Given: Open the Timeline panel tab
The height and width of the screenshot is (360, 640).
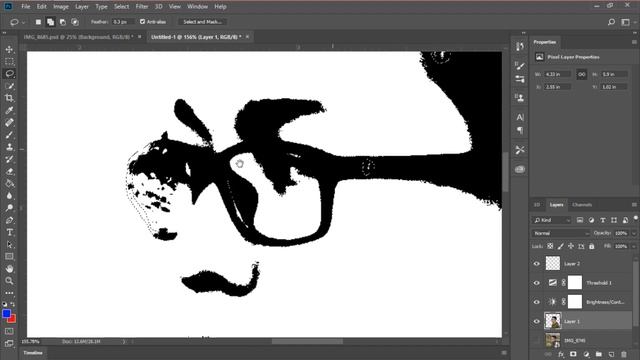Looking at the screenshot, I should tap(33, 353).
